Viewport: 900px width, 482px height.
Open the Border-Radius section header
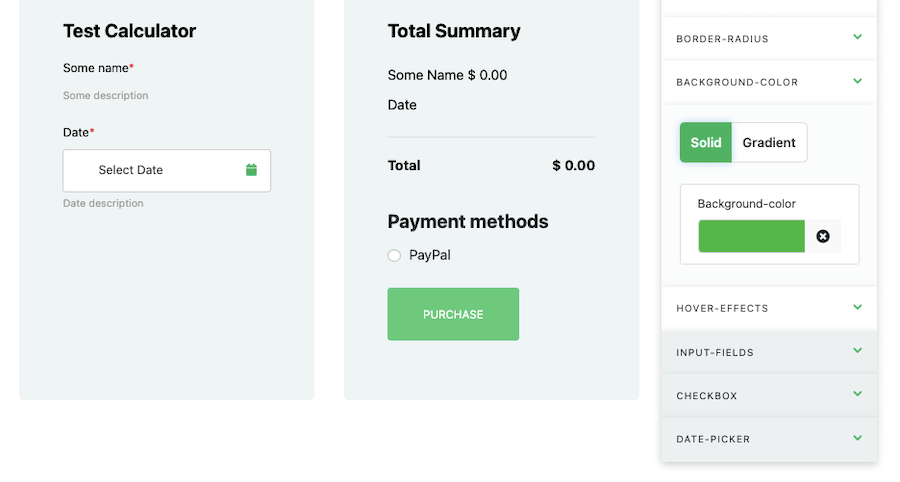pos(769,38)
